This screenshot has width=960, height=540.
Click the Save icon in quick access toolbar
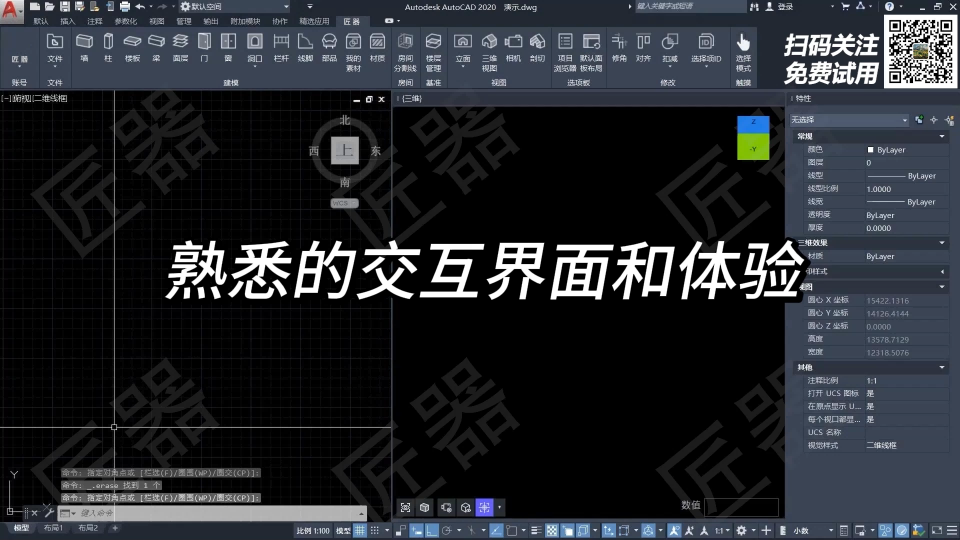point(64,7)
